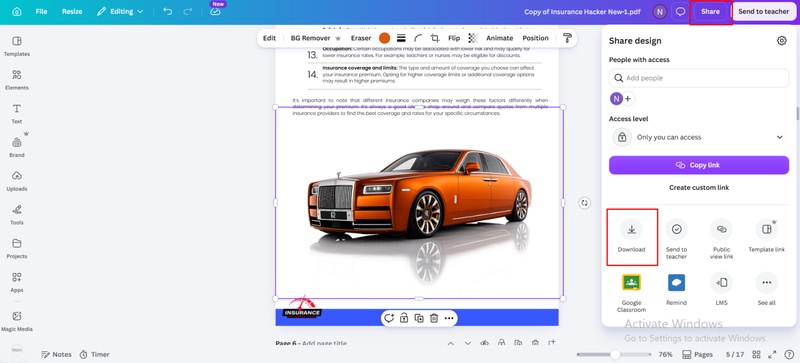Screen dimensions: 800x363
Task: Select the LMS share option
Action: pyautogui.click(x=721, y=289)
